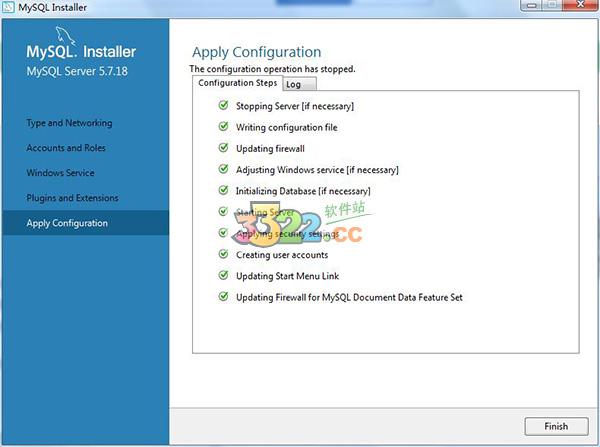Click checkmark for Updating Firewall for MySQL Document
The image size is (600, 447).
click(223, 297)
